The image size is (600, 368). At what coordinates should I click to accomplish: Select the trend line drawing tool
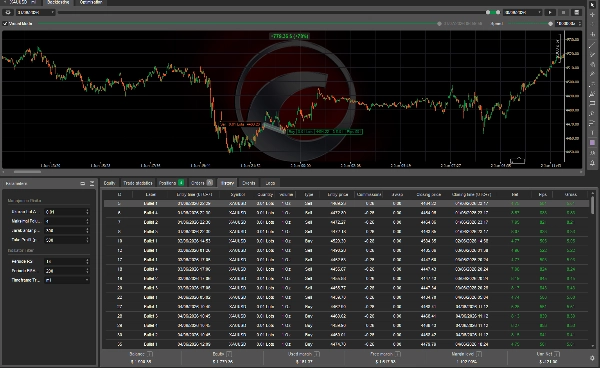tap(592, 45)
